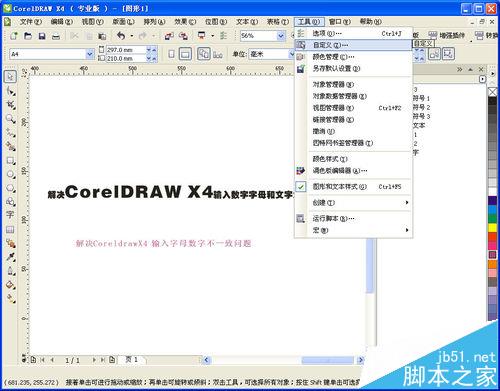Select the Freehand tool
Viewport: 500px width, 391px height.
[11, 133]
